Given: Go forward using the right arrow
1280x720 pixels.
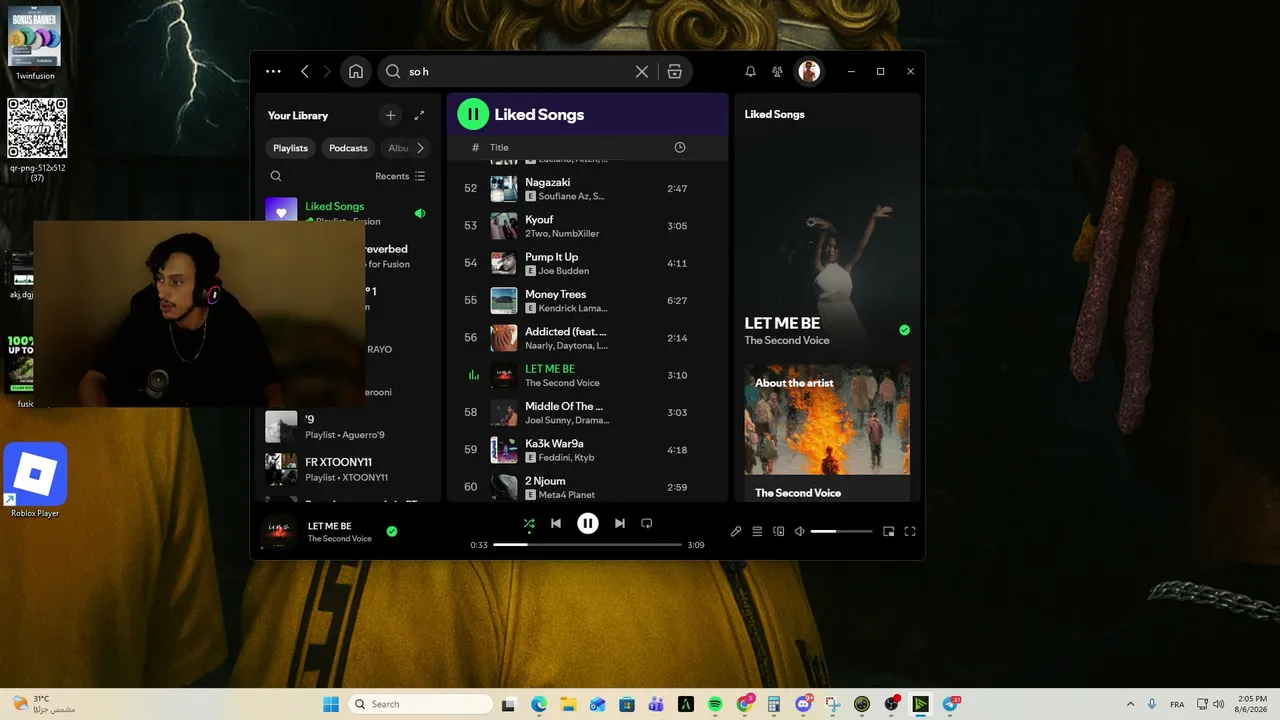Looking at the screenshot, I should click(x=327, y=72).
